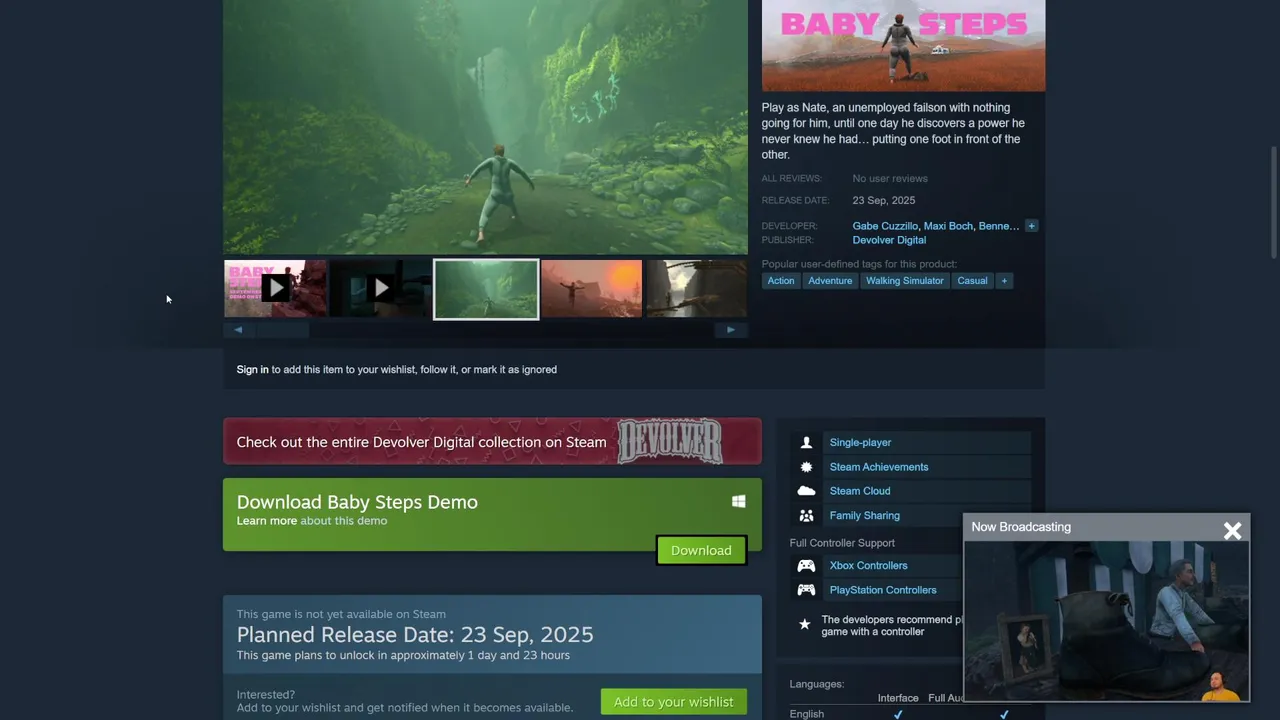Play the first Baby Steps trailer thumbnail
Viewport: 1280px width, 720px height.
(x=275, y=289)
